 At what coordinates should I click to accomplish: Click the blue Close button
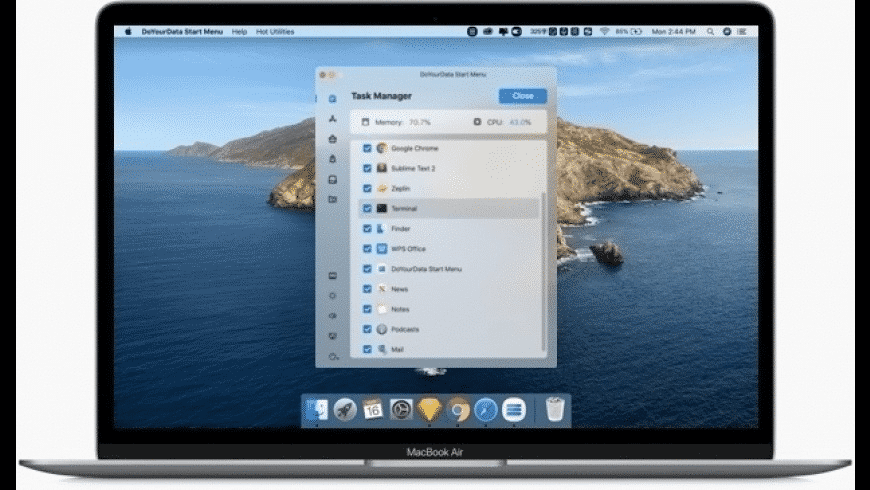coord(523,96)
